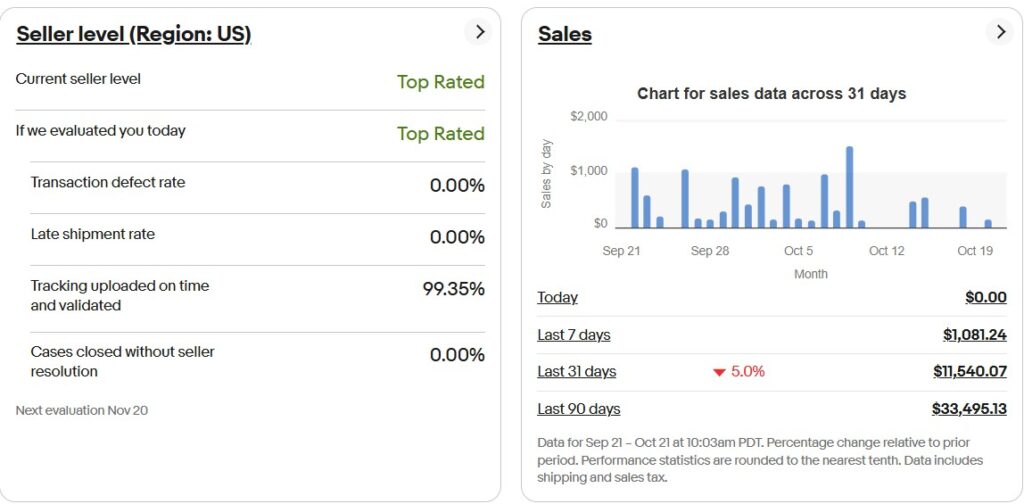Open the Today sales link
The width and height of the screenshot is (1024, 504).
point(557,297)
